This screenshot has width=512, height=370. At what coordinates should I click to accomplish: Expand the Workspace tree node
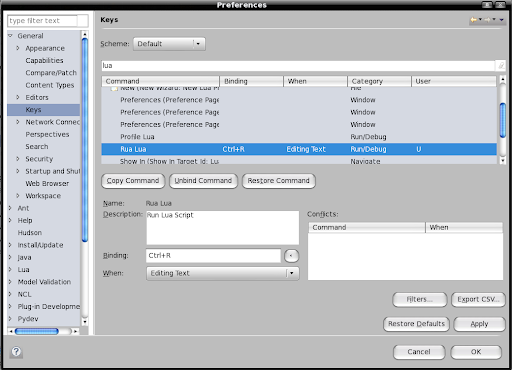tap(18, 196)
